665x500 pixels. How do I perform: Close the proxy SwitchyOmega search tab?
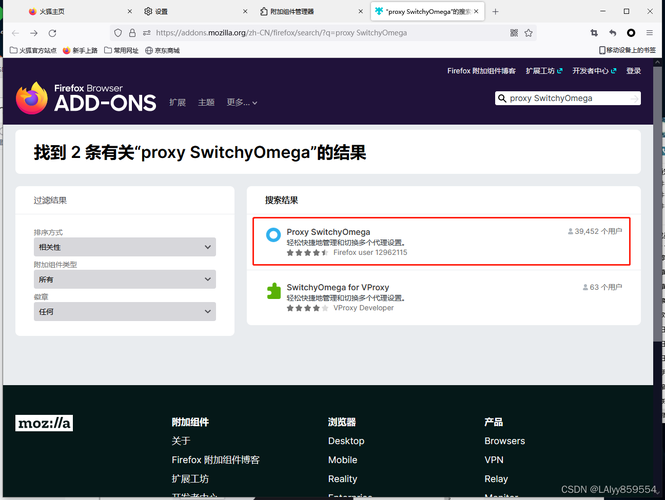pyautogui.click(x=476, y=11)
